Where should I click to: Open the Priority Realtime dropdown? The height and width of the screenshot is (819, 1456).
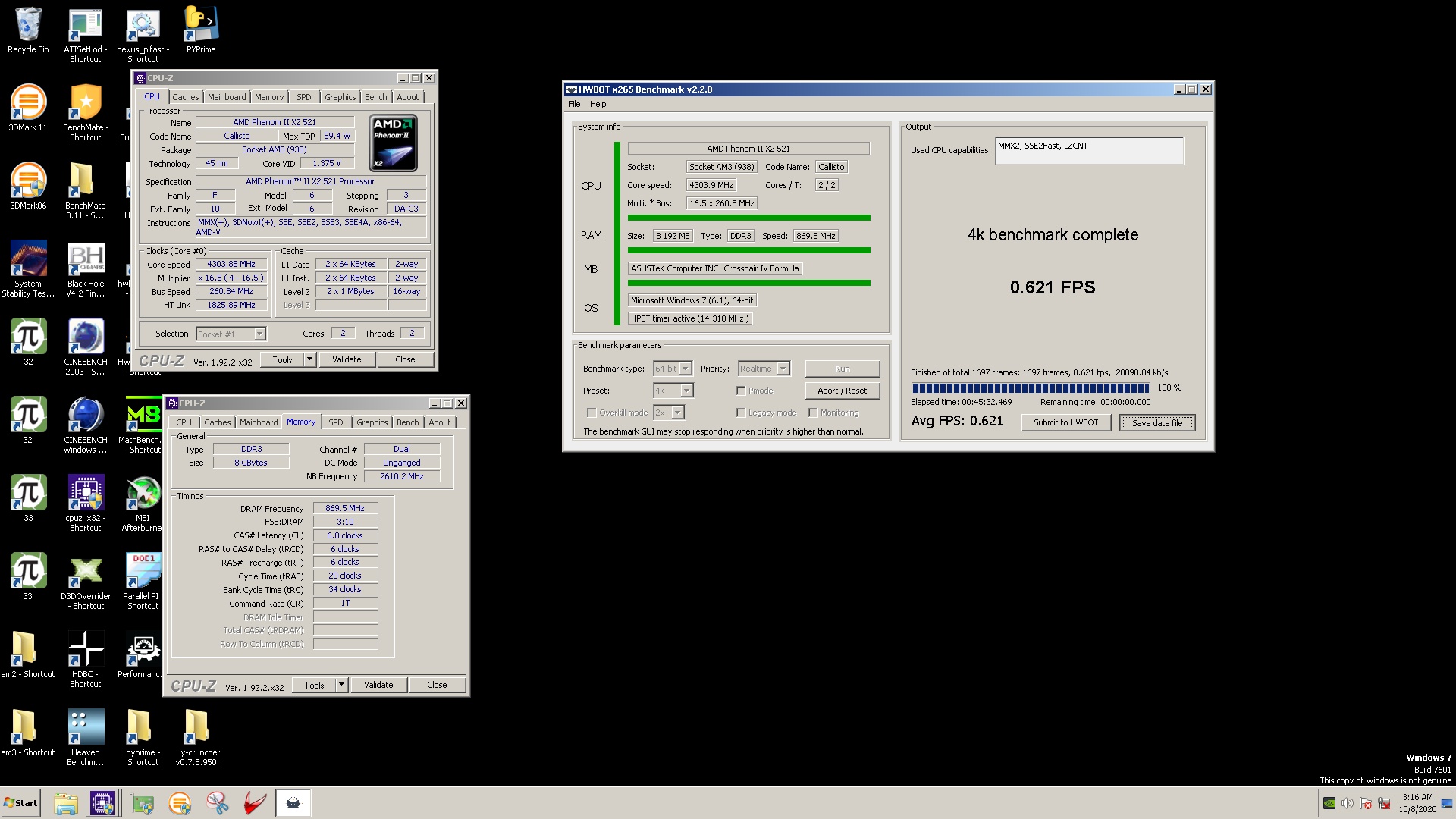764,369
